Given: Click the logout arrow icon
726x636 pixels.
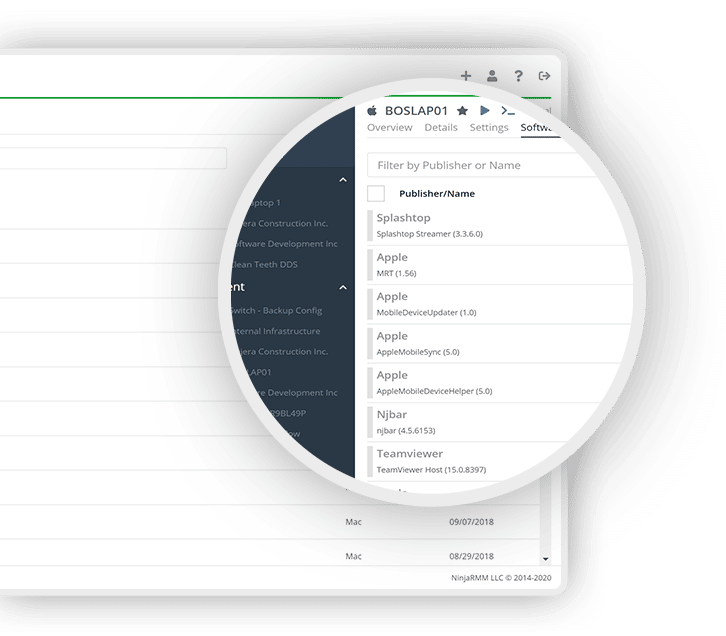Looking at the screenshot, I should 544,76.
